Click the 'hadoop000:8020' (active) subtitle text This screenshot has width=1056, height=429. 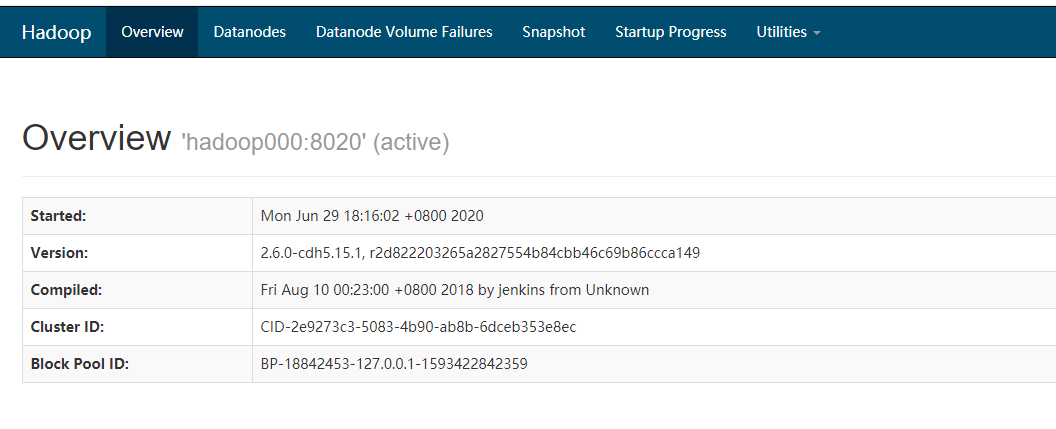coord(315,143)
